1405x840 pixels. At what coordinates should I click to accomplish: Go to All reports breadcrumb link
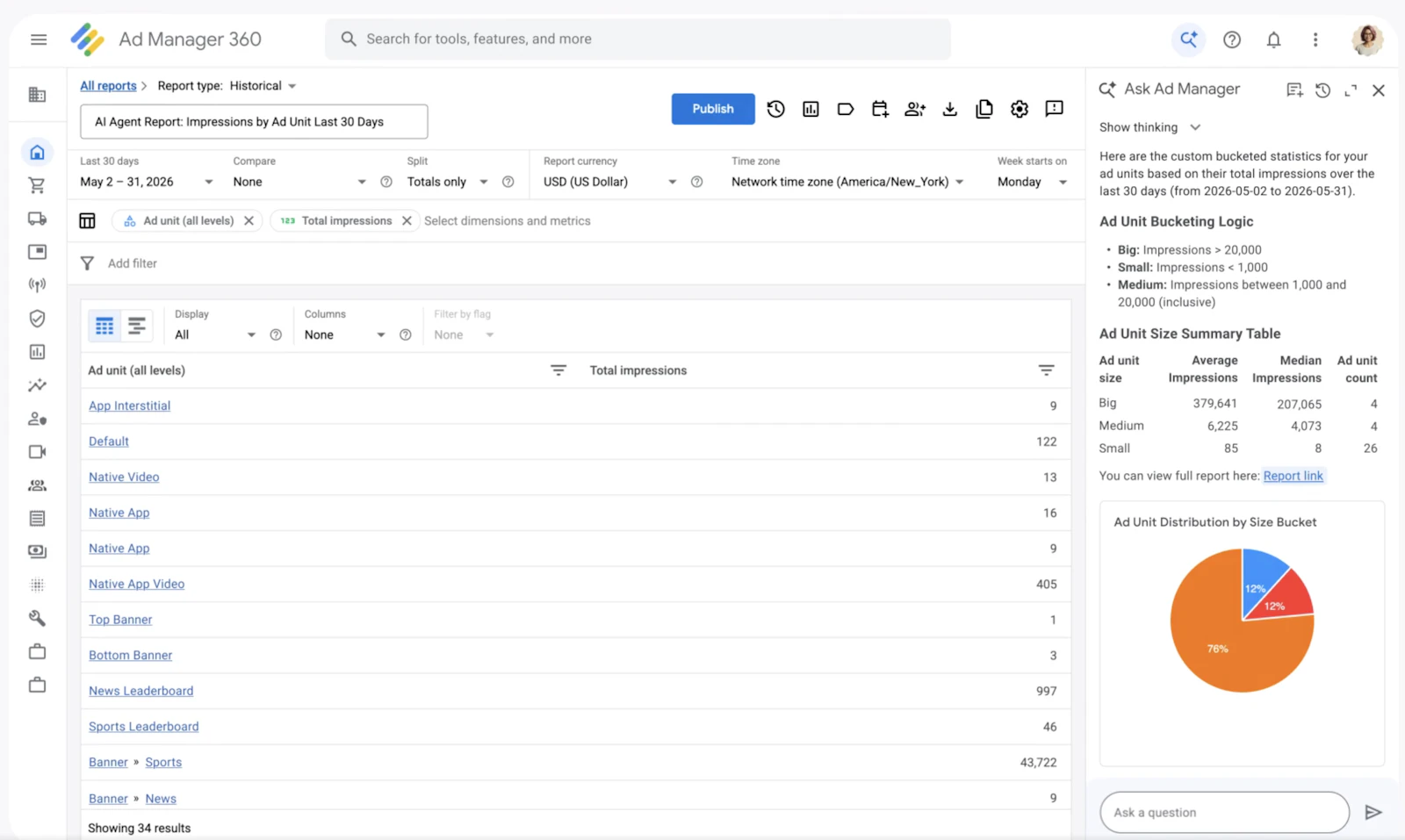point(108,86)
